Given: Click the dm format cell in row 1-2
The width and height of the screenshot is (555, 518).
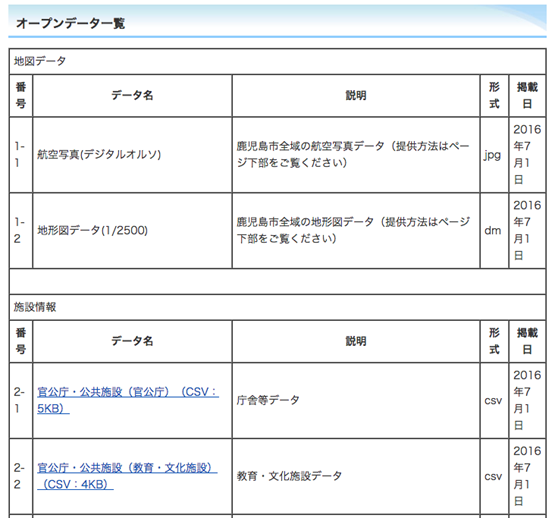Looking at the screenshot, I should click(x=494, y=230).
